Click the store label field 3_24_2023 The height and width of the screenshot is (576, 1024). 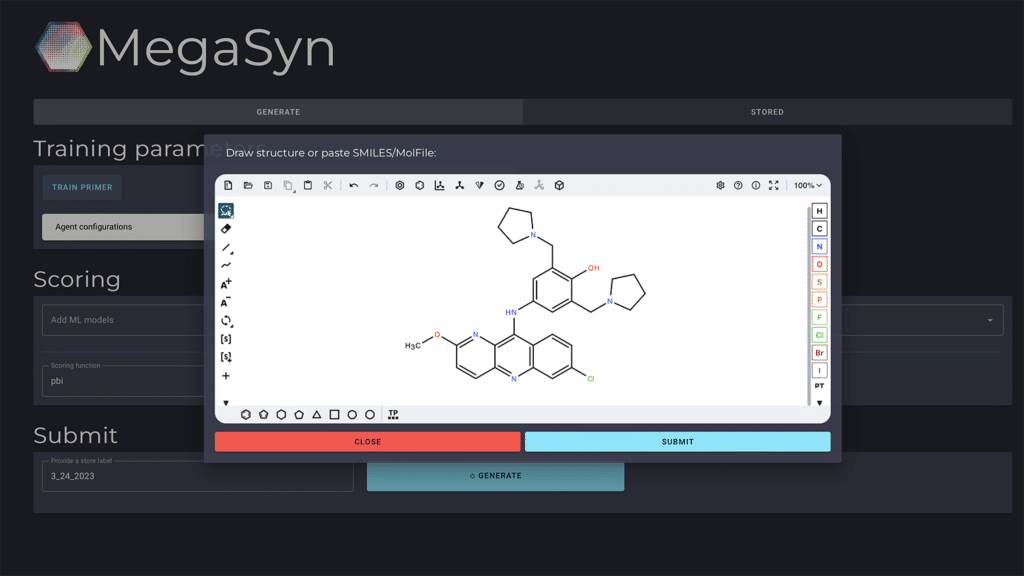click(198, 476)
